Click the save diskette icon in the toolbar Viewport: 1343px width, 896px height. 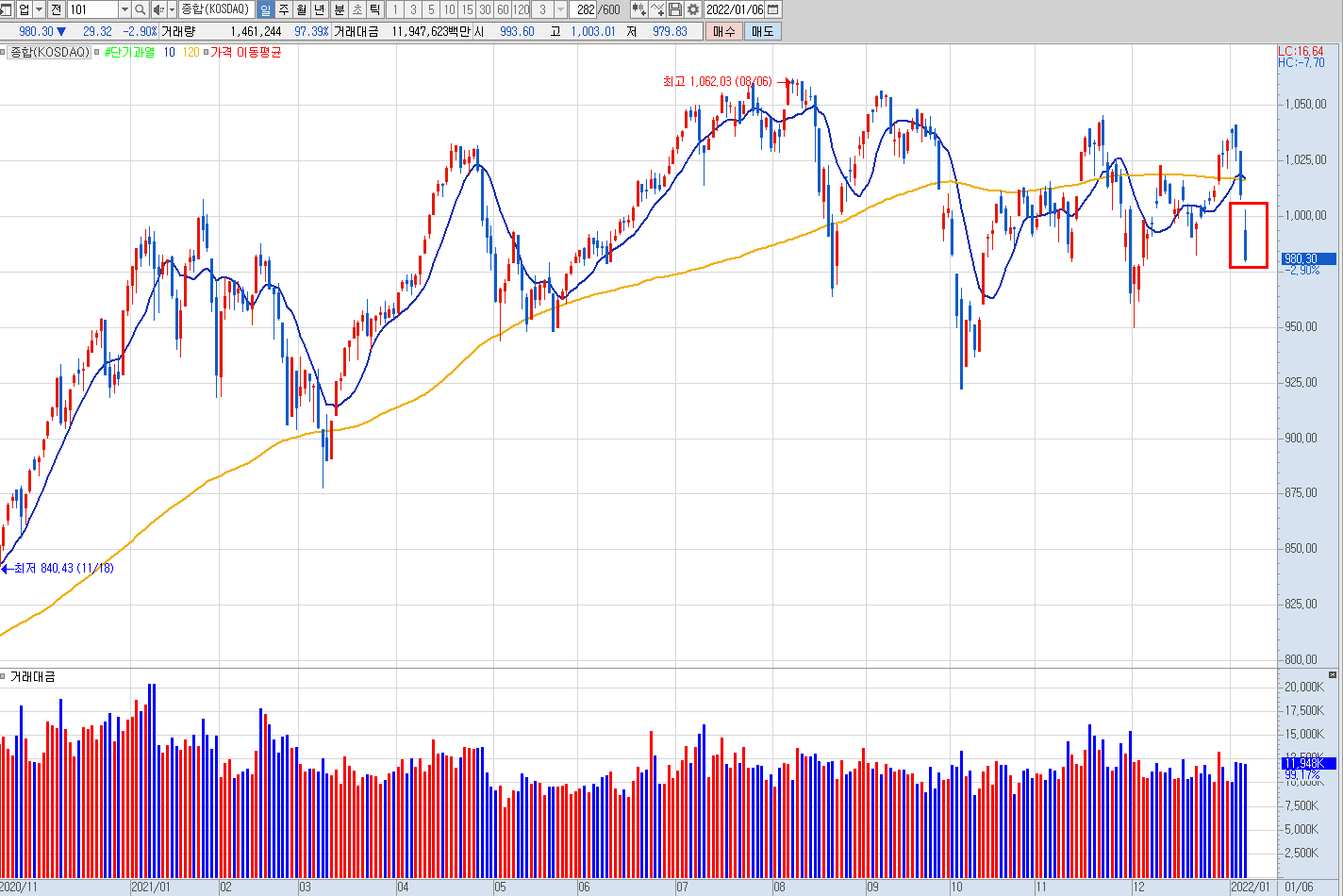pyautogui.click(x=675, y=9)
